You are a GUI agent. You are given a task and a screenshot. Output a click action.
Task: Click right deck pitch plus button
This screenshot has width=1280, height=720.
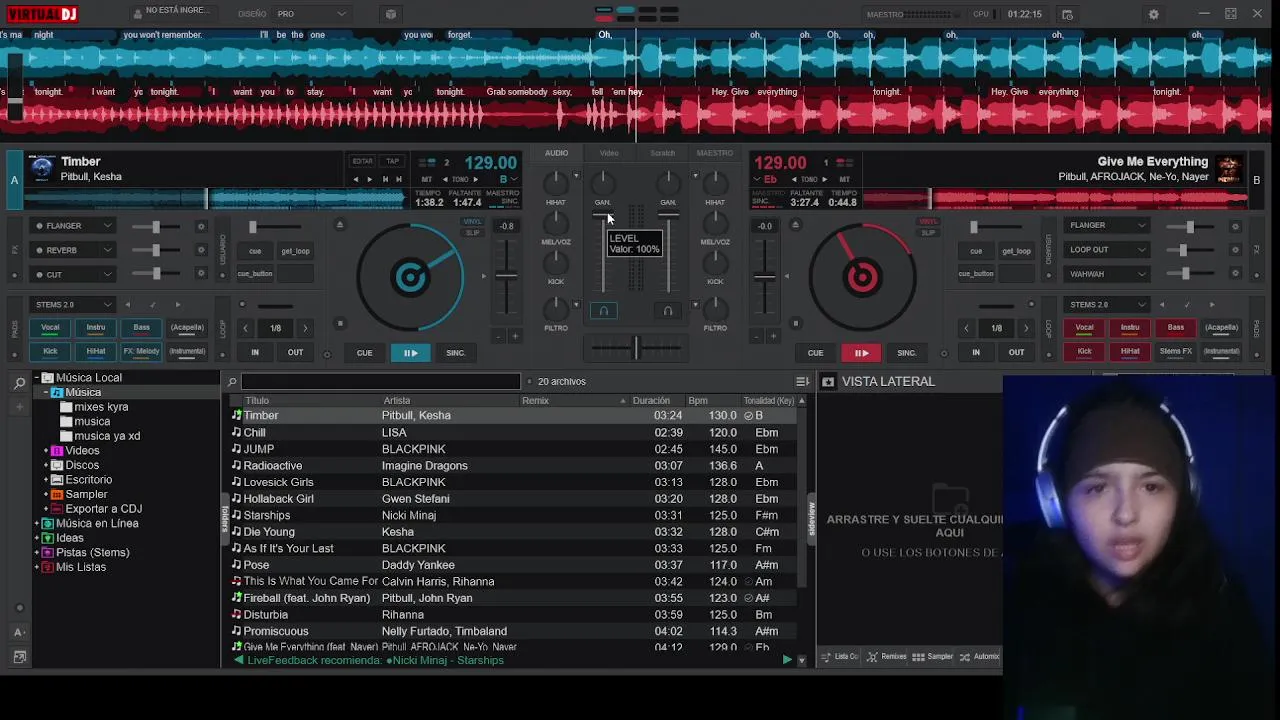(x=773, y=336)
